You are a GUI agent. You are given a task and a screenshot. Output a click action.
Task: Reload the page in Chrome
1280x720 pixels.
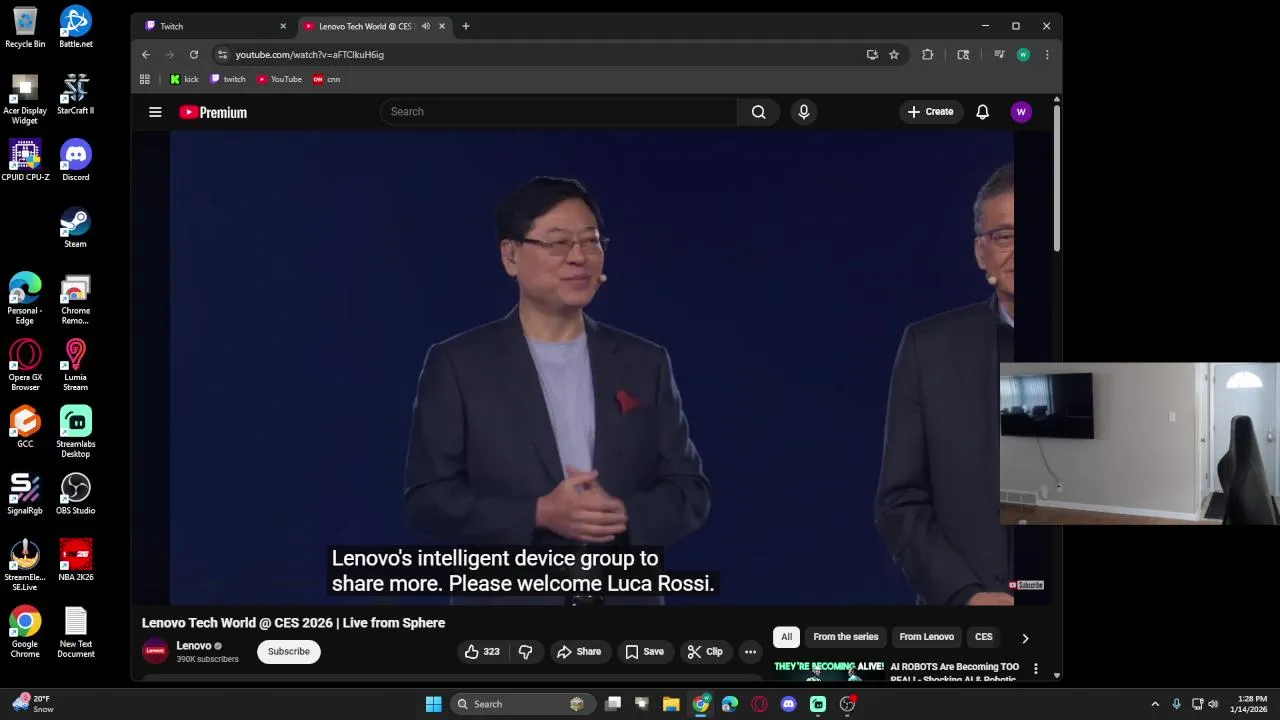194,54
